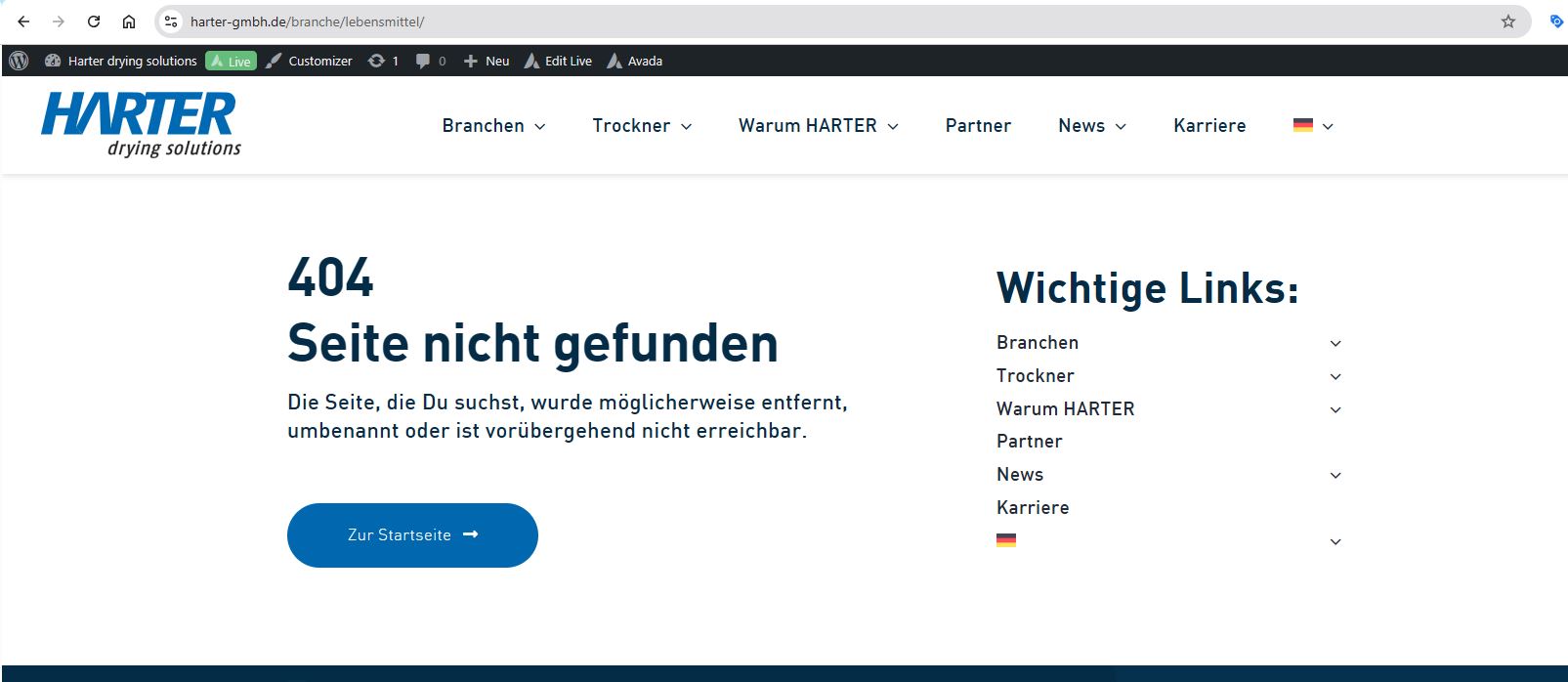Click the WordPress logo in admin bar
The image size is (1568, 682).
[x=19, y=61]
